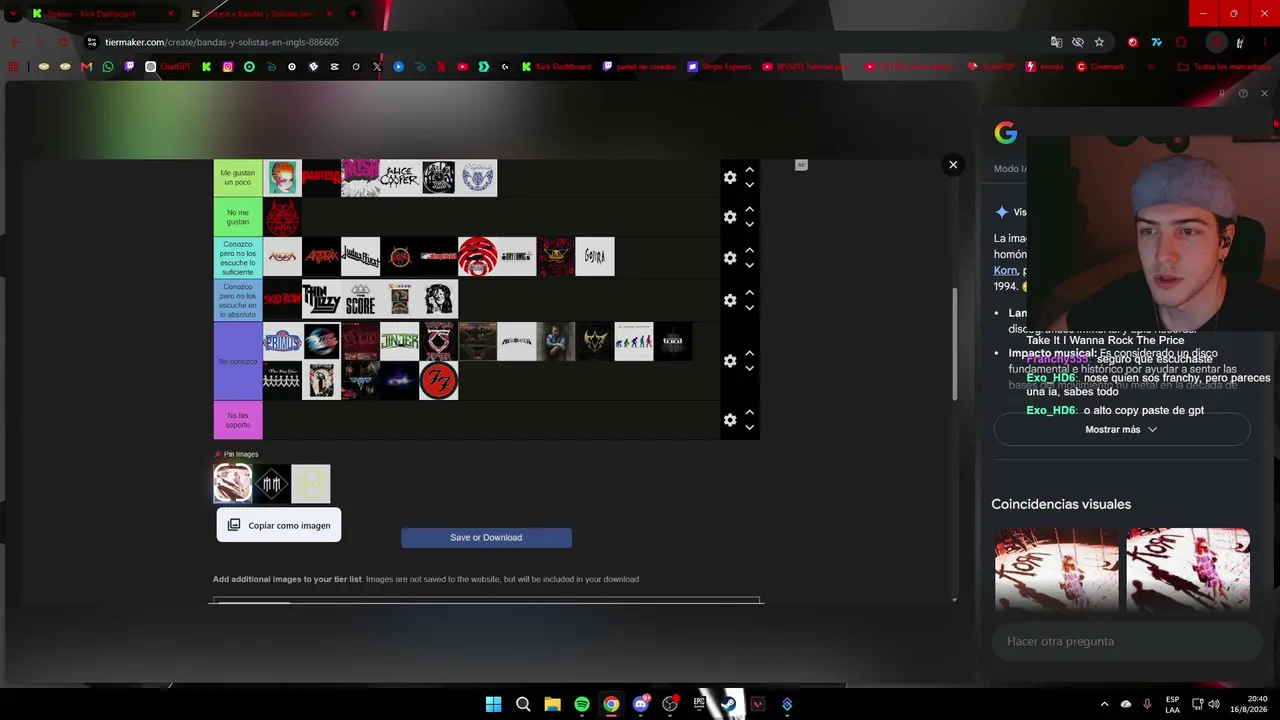This screenshot has width=1280, height=720.
Task: Click the 'No me gustan' green tier label
Action: tap(238, 217)
